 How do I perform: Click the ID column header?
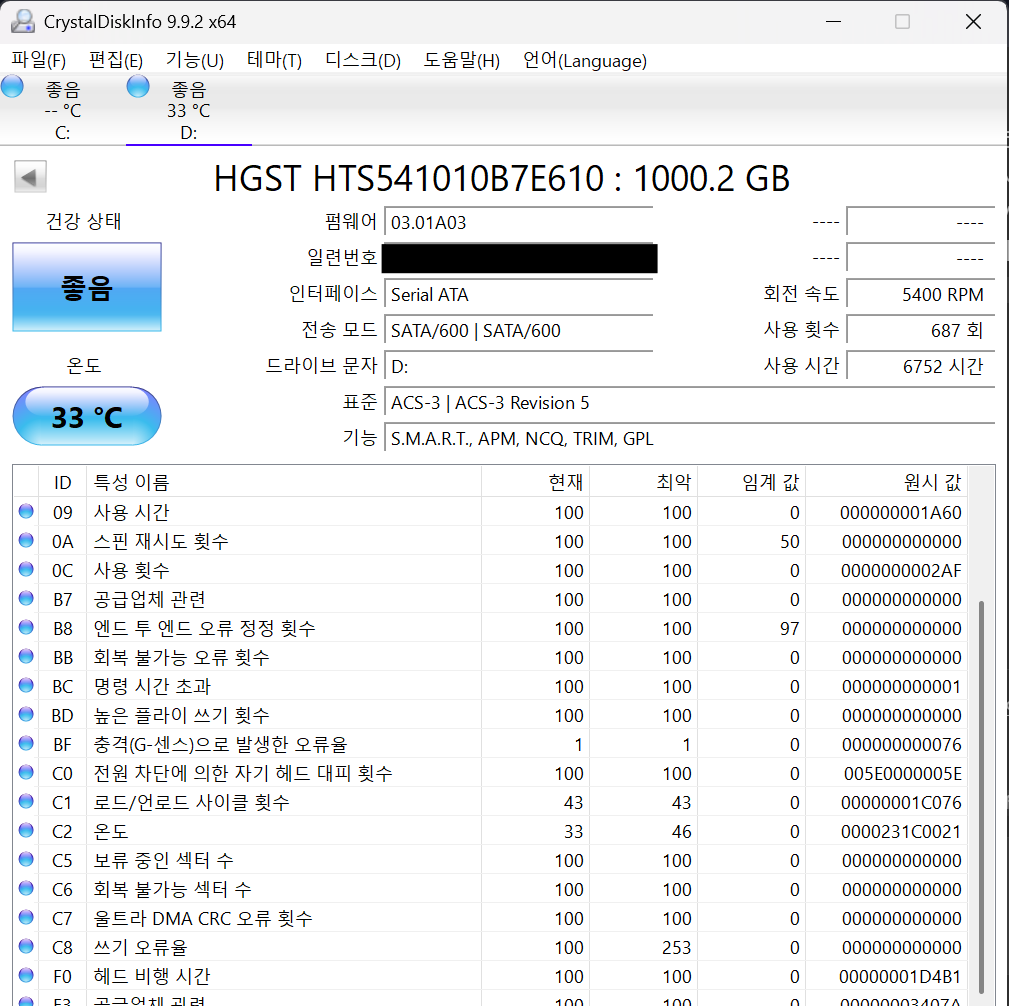coord(62,481)
